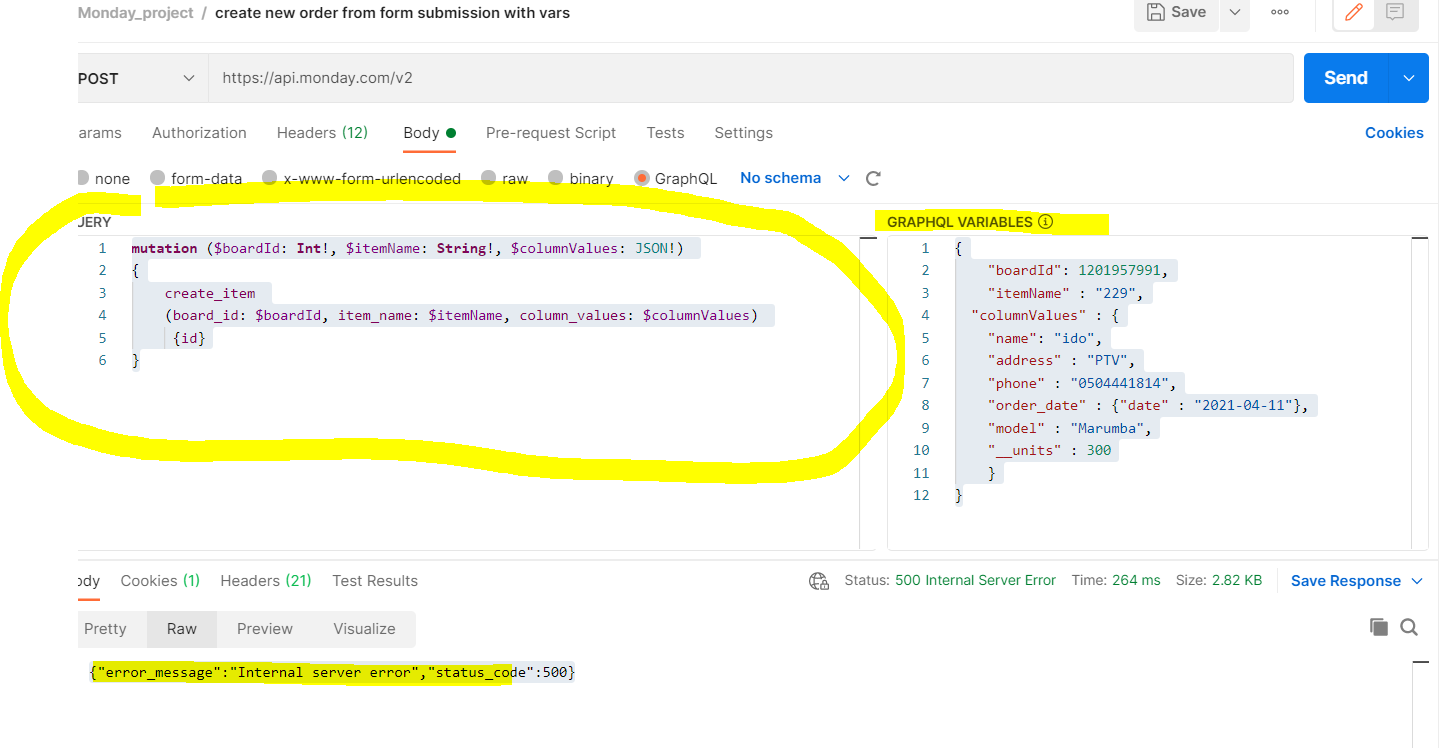The height and width of the screenshot is (748, 1449).
Task: Search the response with magnifier icon
Action: click(1409, 627)
